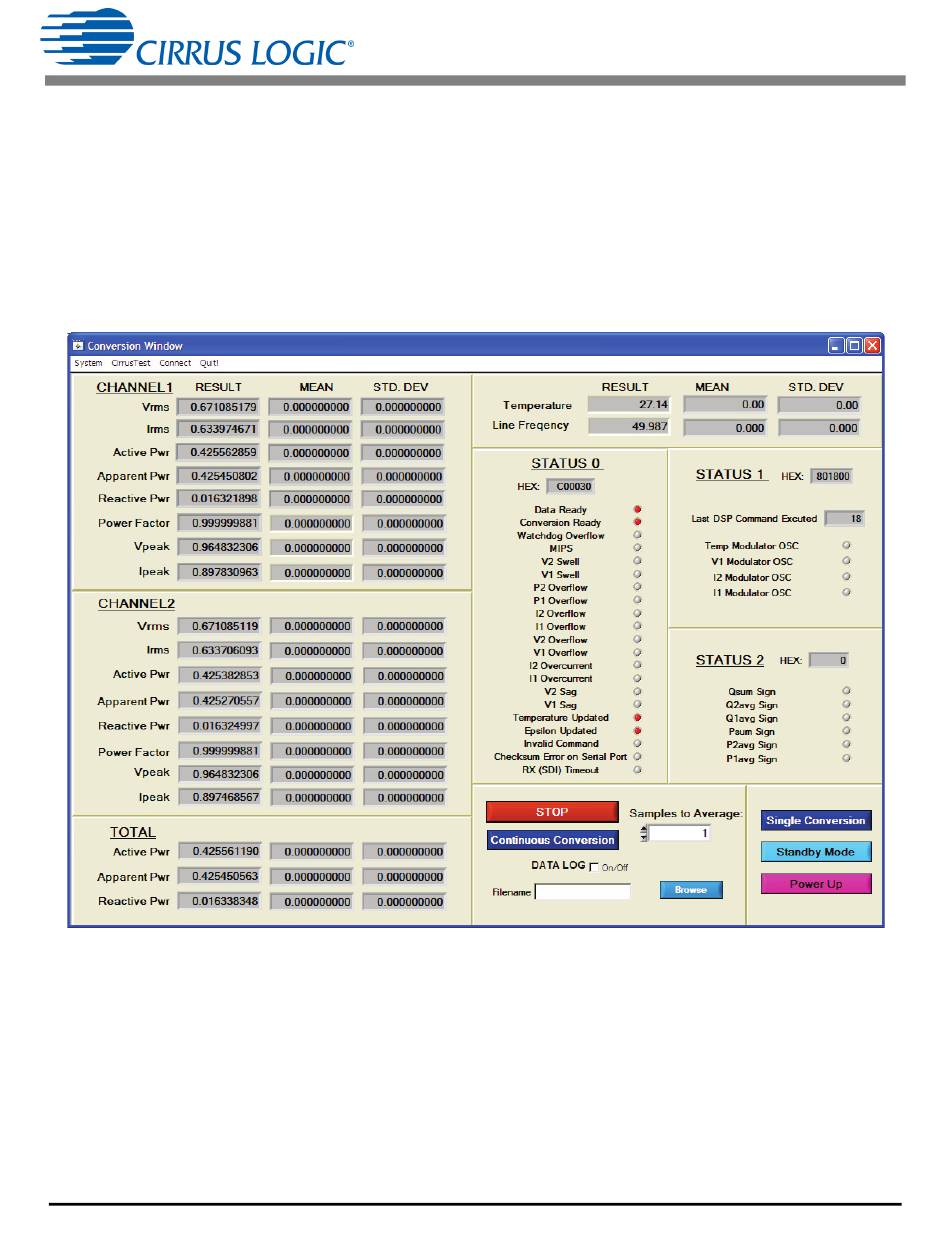Enable the DATA LOG On/Off checkbox
950x1254 pixels.
pyautogui.click(x=594, y=867)
